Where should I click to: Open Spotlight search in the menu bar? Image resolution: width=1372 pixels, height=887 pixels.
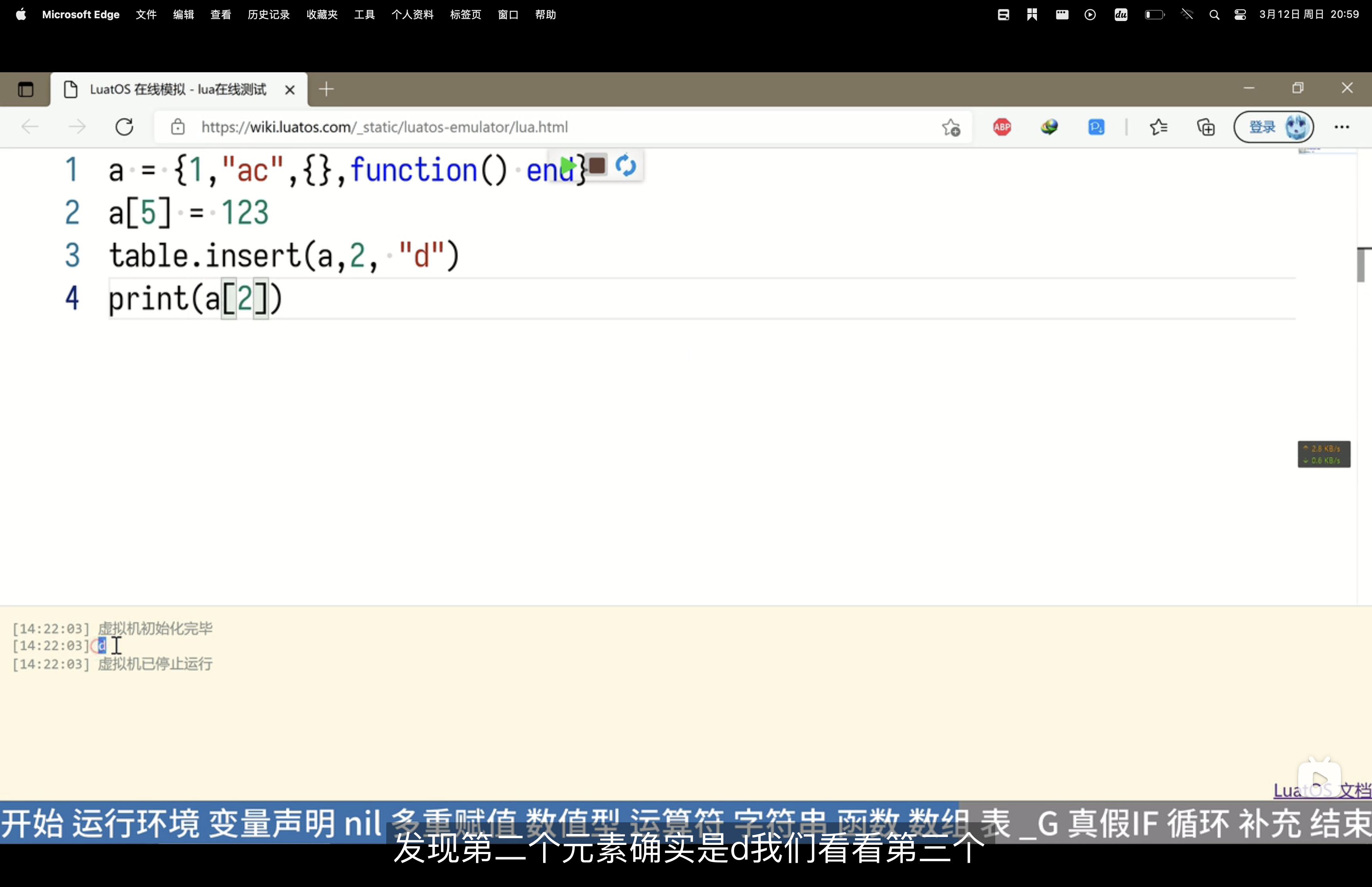1214,15
